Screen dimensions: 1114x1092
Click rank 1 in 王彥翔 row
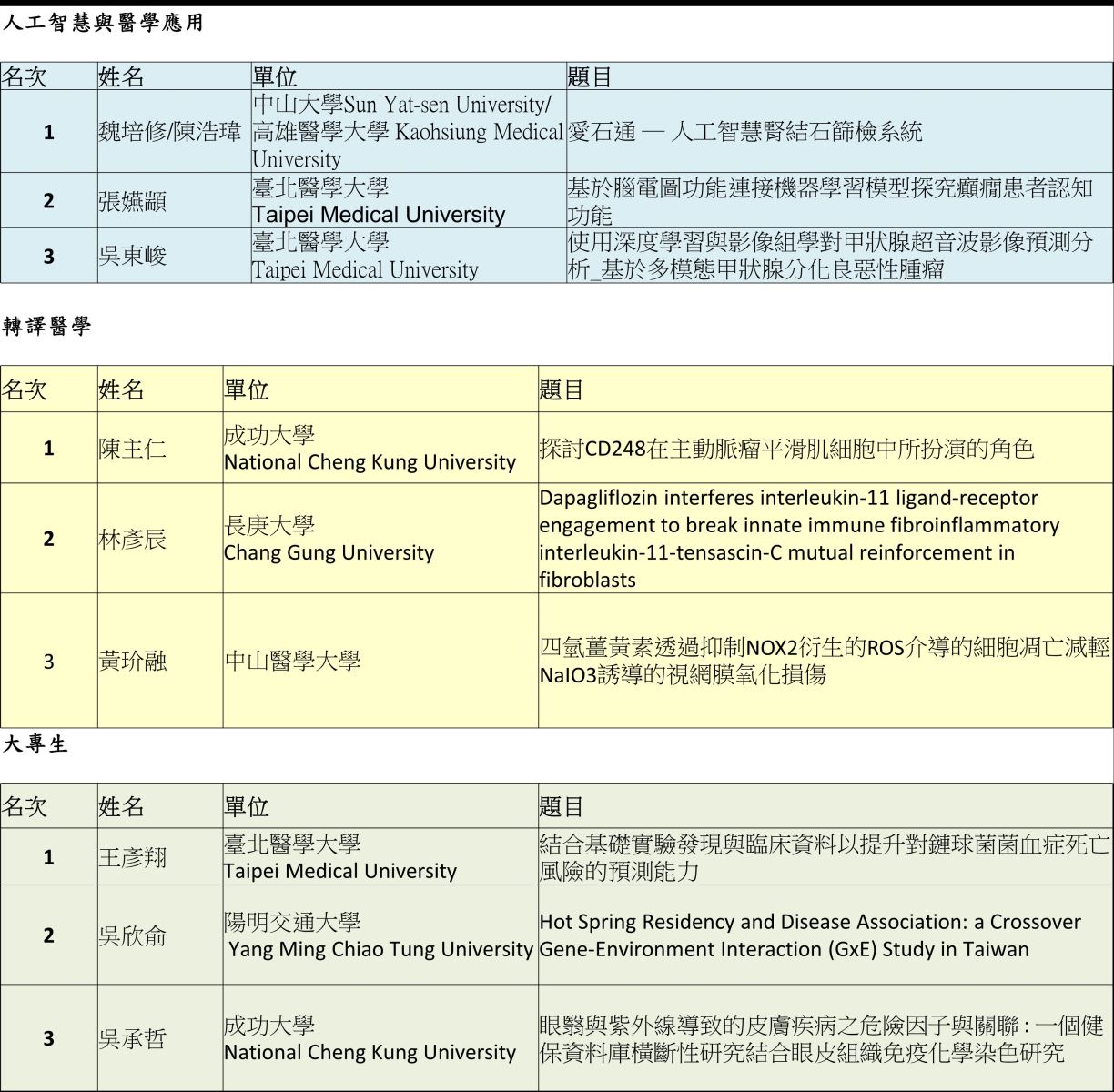[x=49, y=857]
